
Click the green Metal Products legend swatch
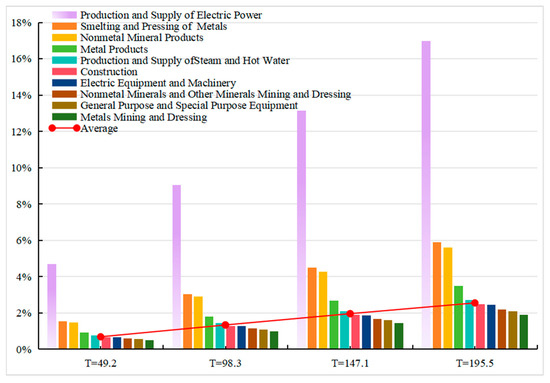[x=64, y=49]
